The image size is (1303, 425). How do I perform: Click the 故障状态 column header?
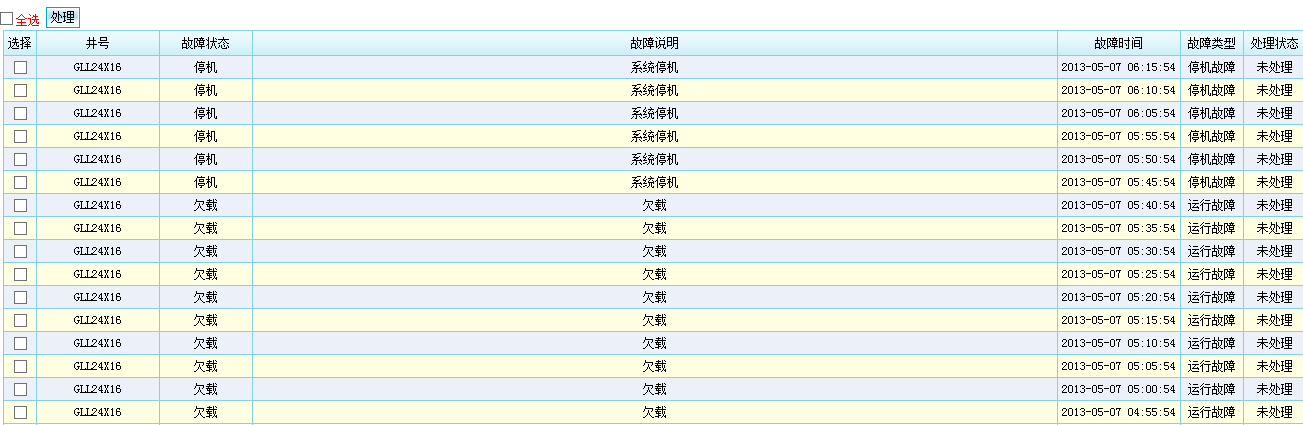point(205,43)
